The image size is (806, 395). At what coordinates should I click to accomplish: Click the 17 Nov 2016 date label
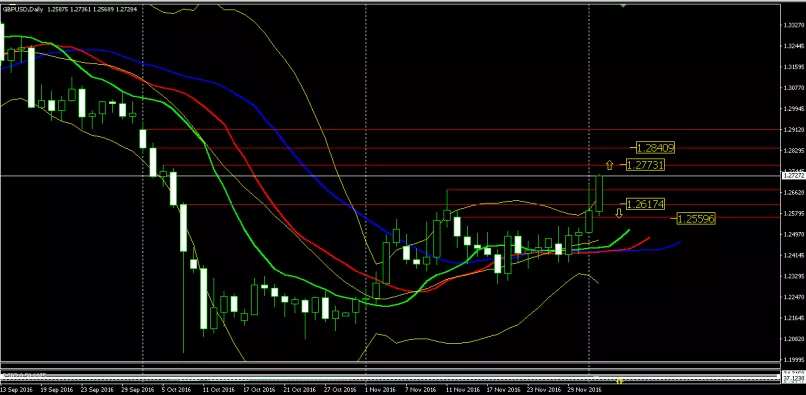pos(503,390)
